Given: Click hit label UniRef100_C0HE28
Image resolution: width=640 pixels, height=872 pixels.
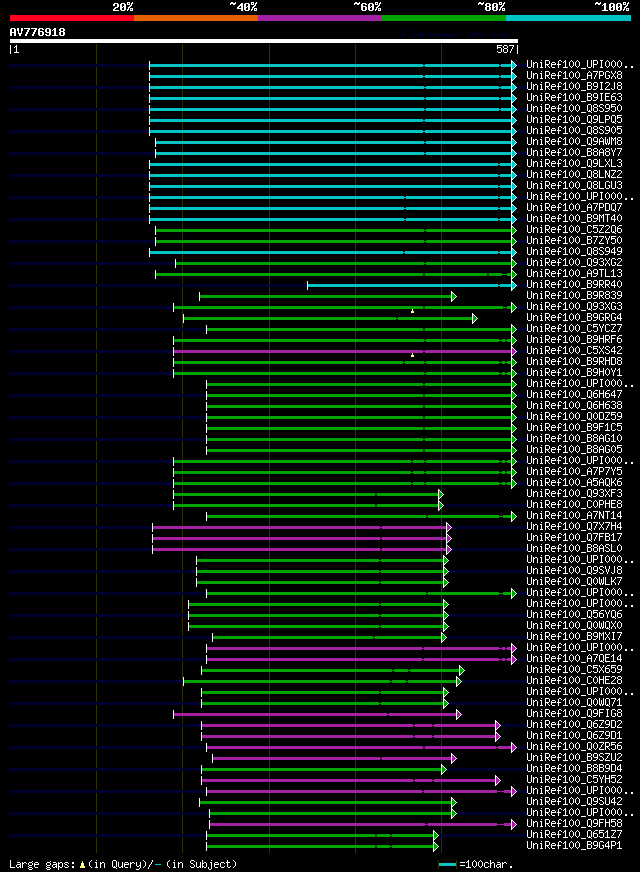Looking at the screenshot, I should click(x=574, y=681).
